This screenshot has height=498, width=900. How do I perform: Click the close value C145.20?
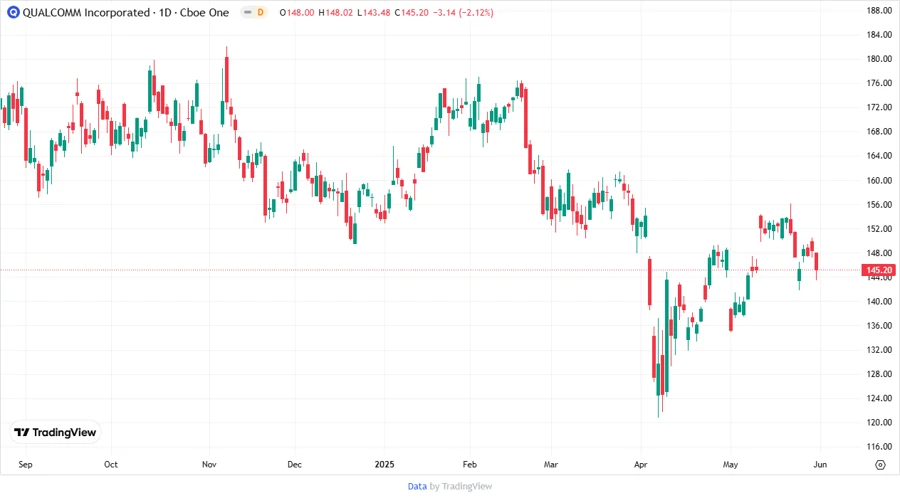pos(411,12)
